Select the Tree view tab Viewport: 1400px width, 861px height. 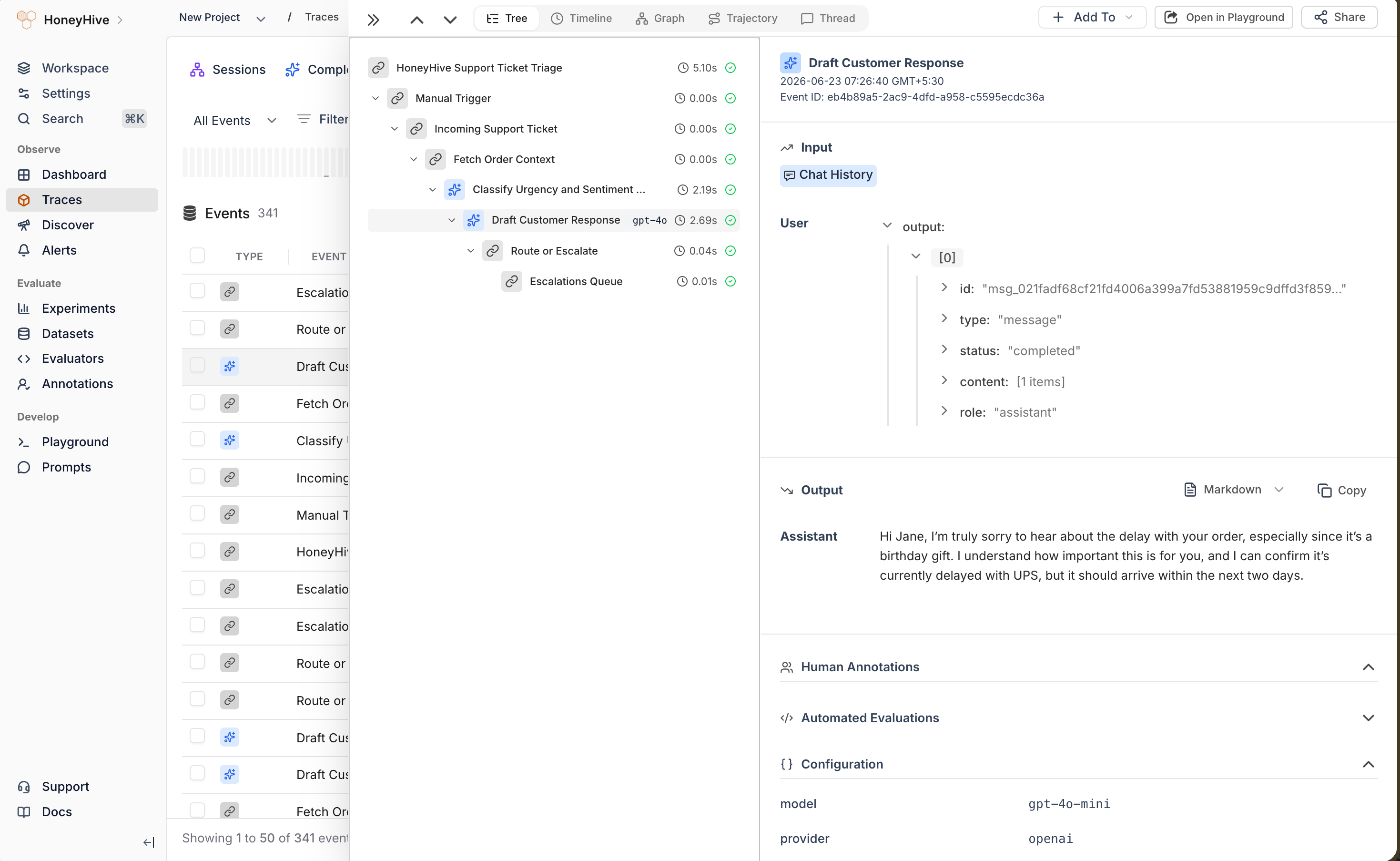point(507,18)
